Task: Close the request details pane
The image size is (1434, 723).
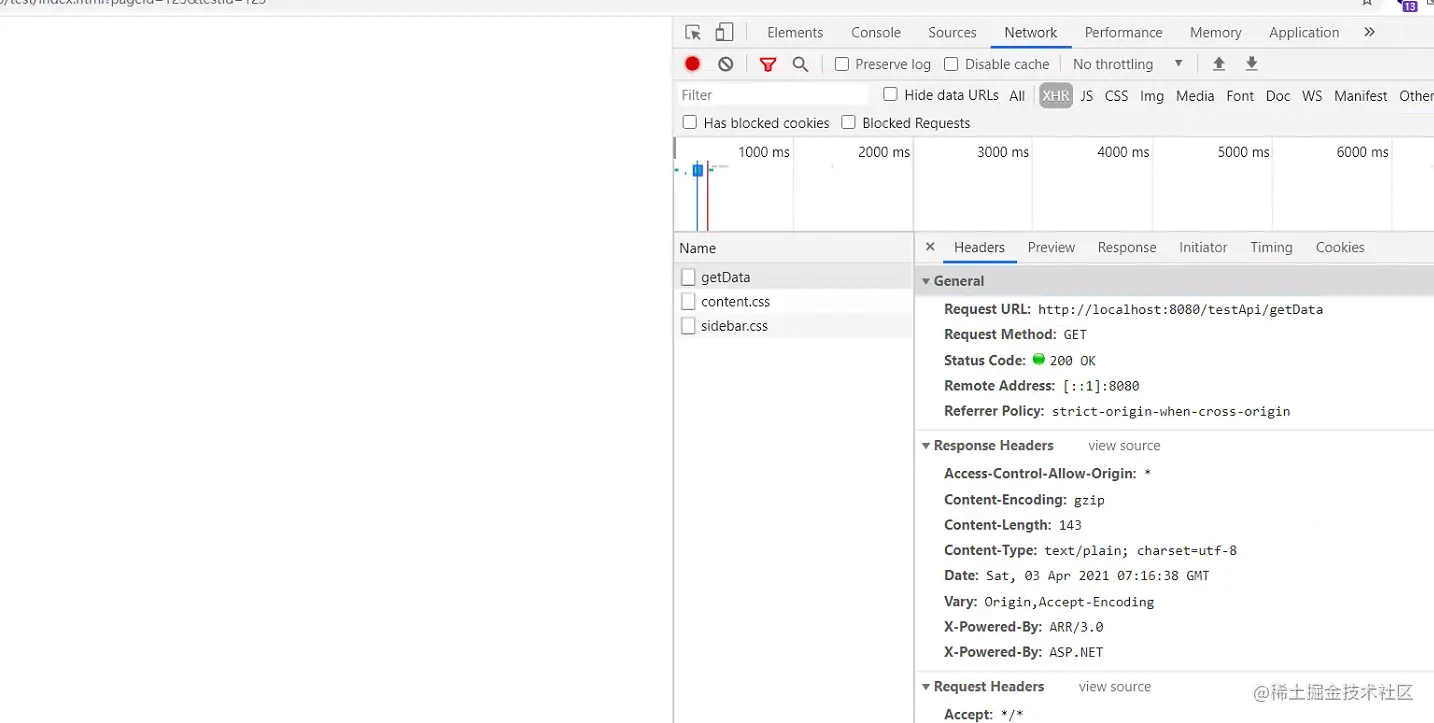Action: pos(930,247)
